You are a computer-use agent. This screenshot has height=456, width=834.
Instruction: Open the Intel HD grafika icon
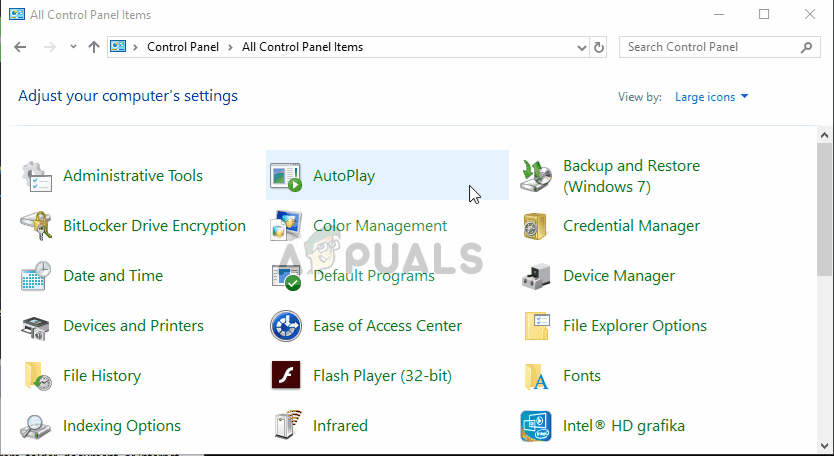tap(537, 426)
